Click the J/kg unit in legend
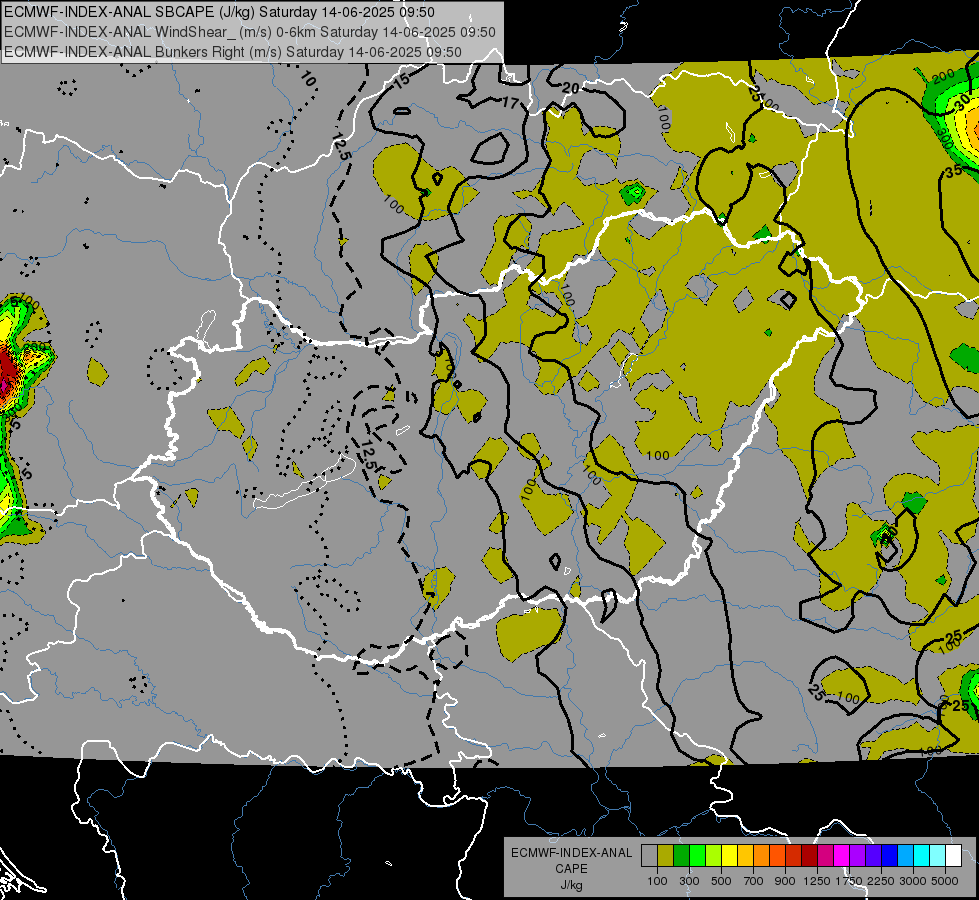979x900 pixels. click(571, 885)
